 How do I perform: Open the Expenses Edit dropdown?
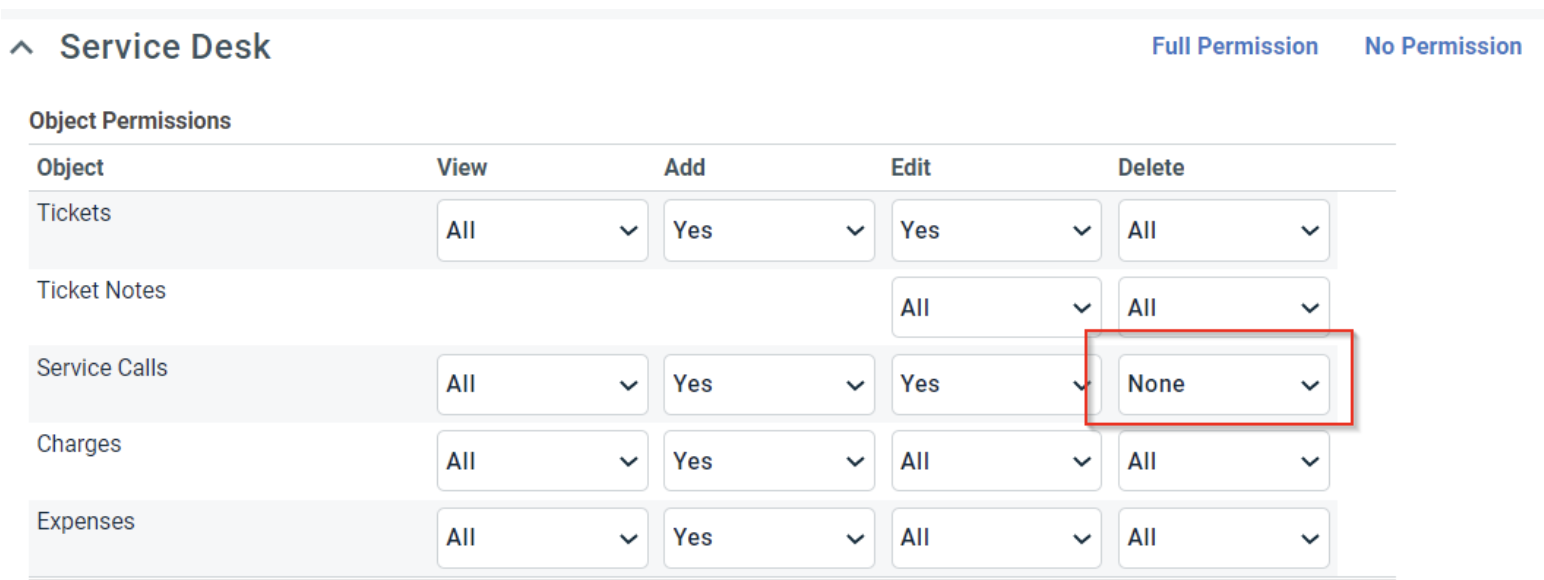pos(995,538)
